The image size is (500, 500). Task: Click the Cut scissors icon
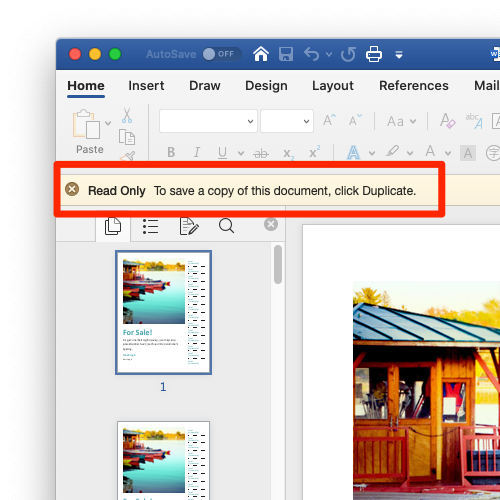point(127,115)
